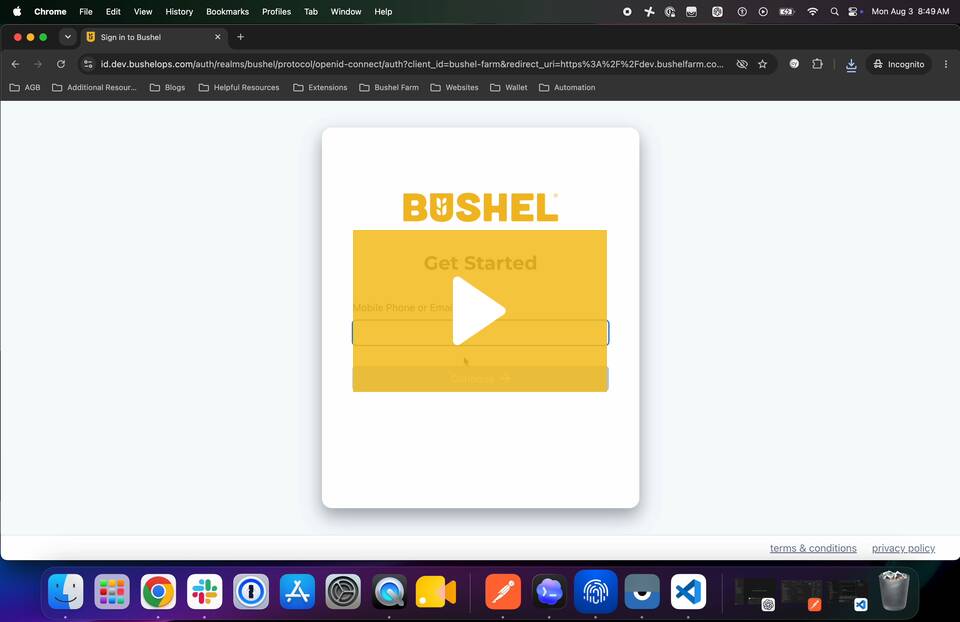Open the Automation bookmarks folder
The height and width of the screenshot is (622, 960).
[567, 88]
